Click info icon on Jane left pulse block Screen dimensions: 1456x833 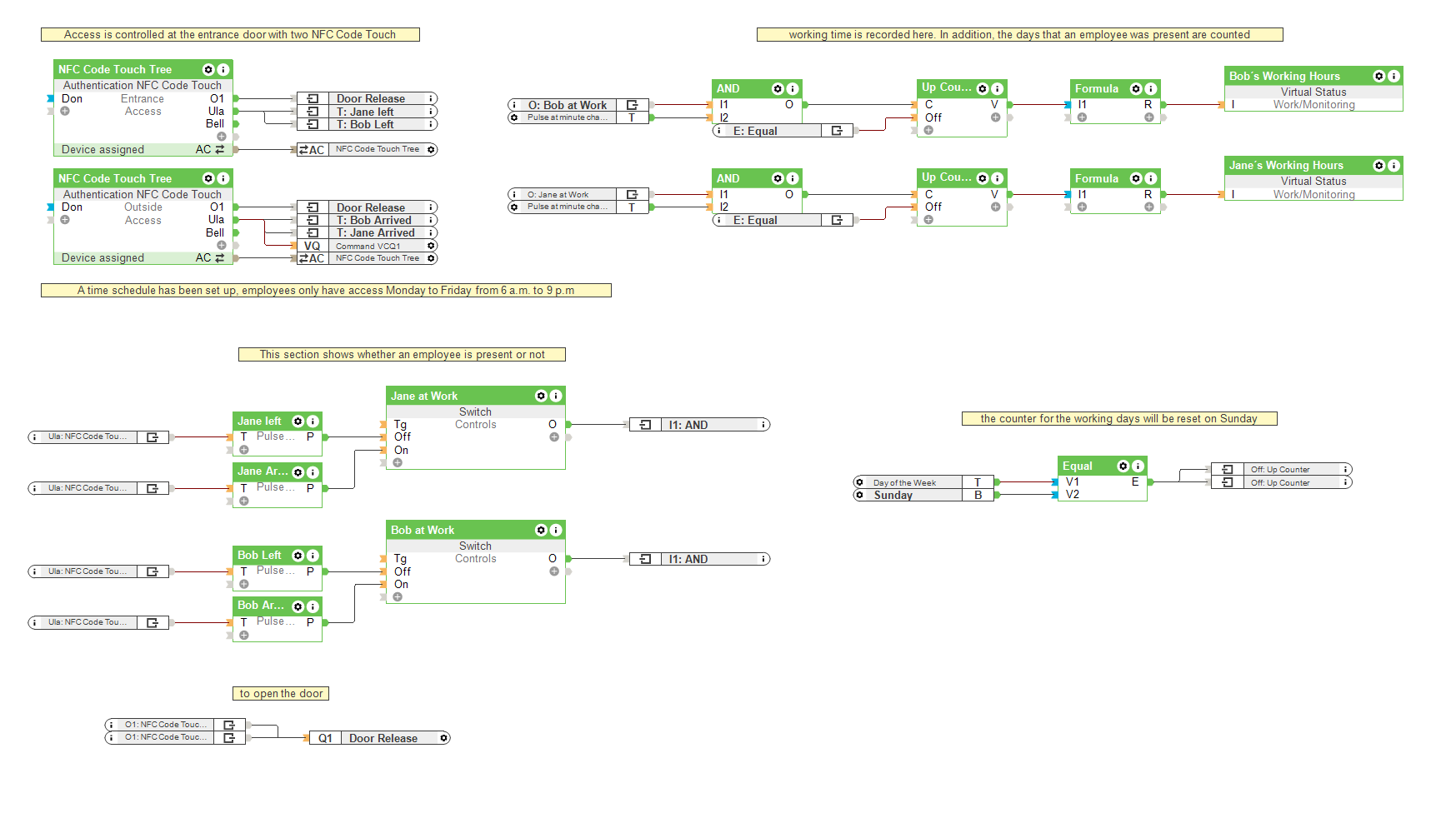(x=313, y=421)
